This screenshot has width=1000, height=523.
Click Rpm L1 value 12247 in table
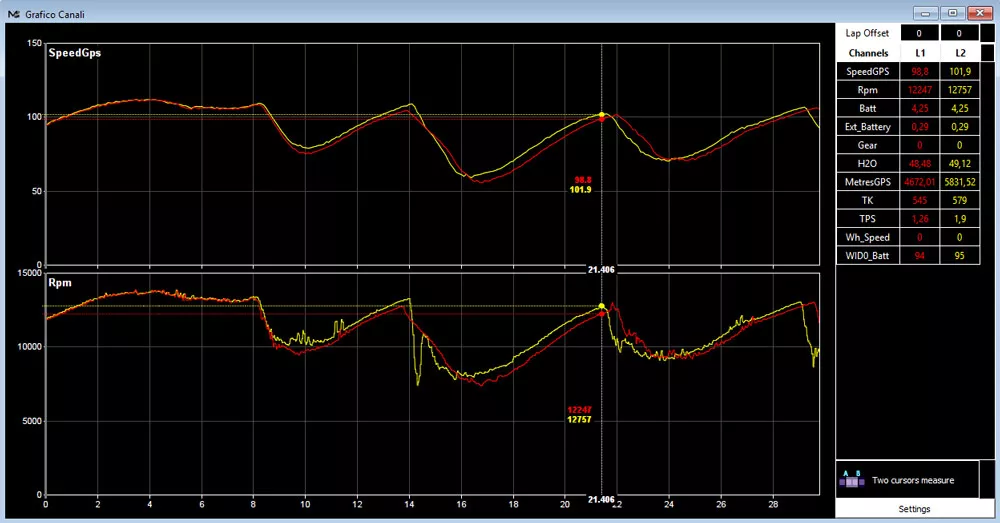(920, 90)
